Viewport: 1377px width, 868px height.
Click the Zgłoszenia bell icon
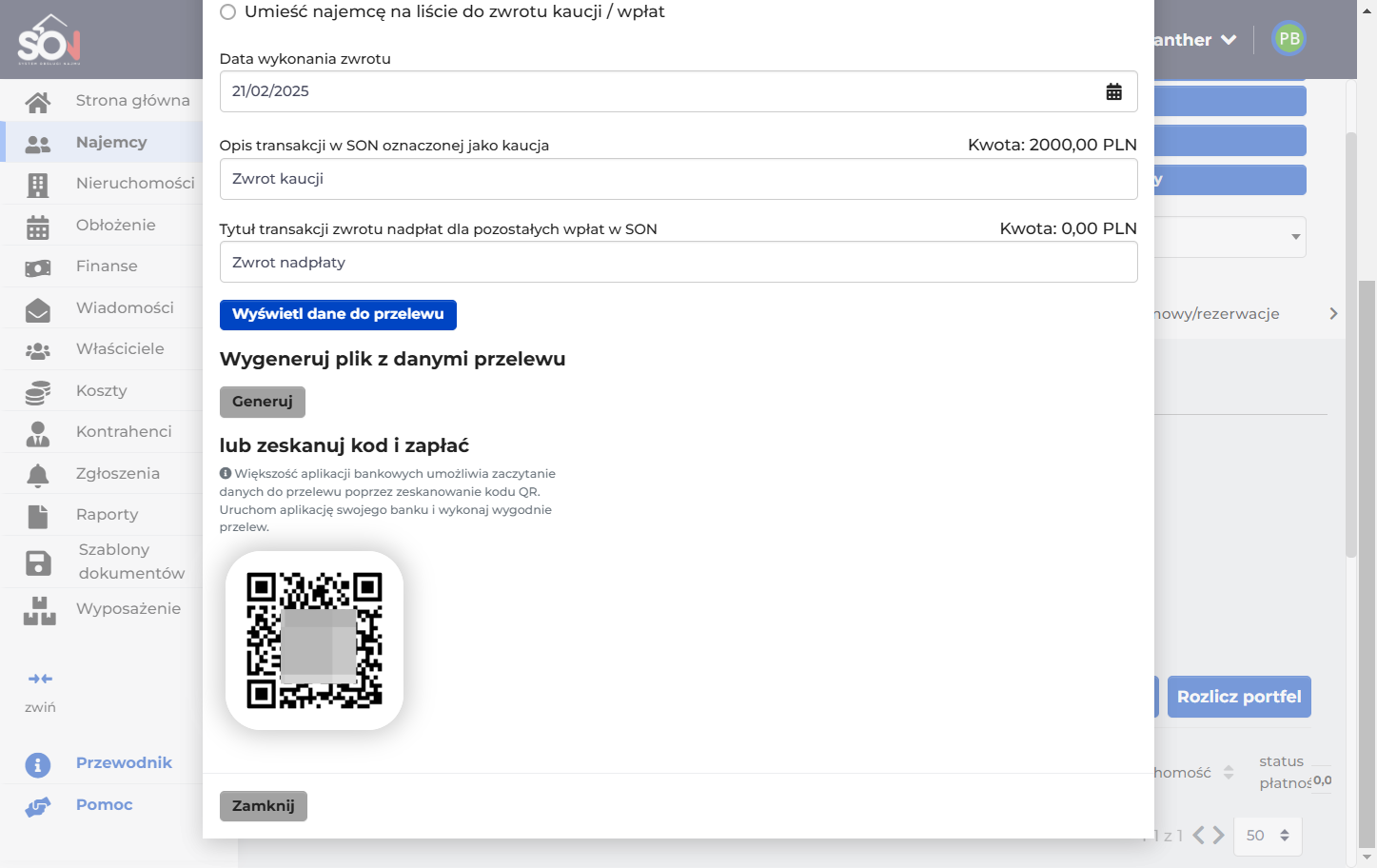(x=38, y=474)
